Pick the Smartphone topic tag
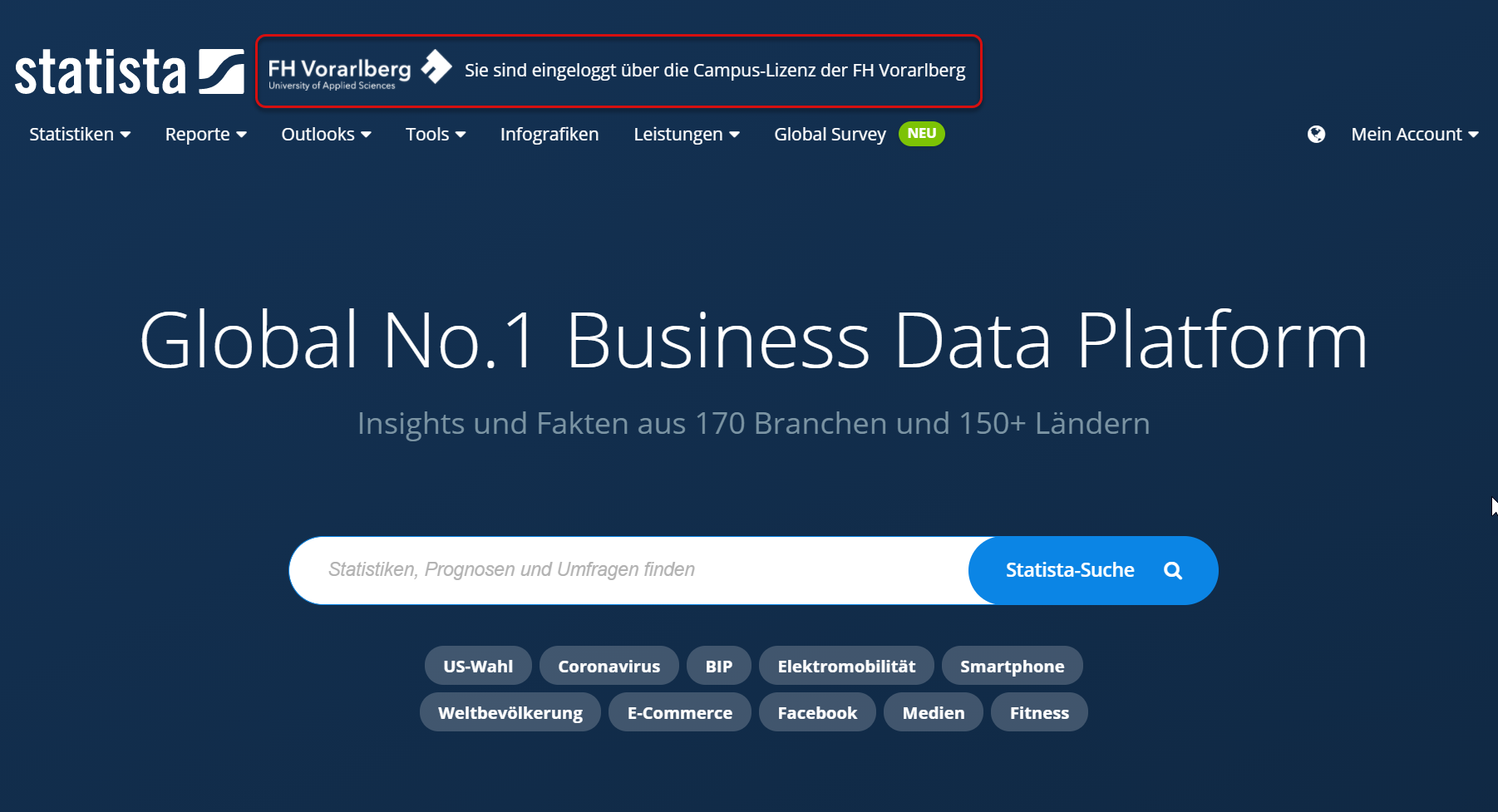 1012,666
